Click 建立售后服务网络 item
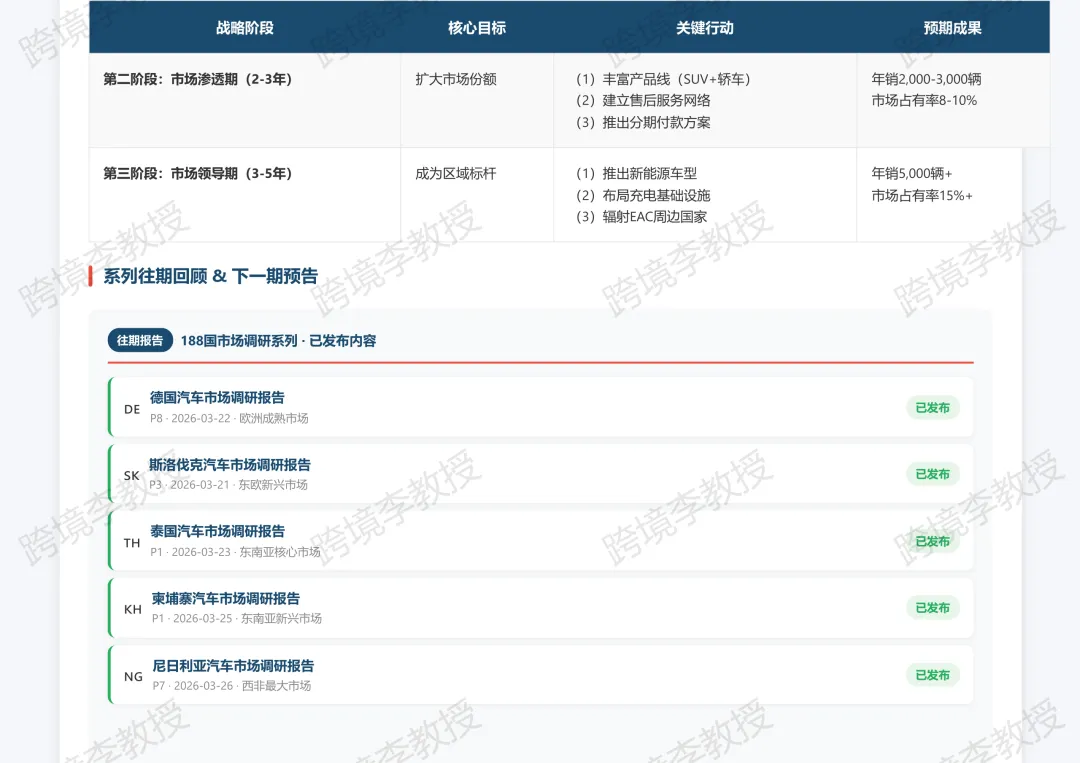This screenshot has height=763, width=1080. coord(643,101)
